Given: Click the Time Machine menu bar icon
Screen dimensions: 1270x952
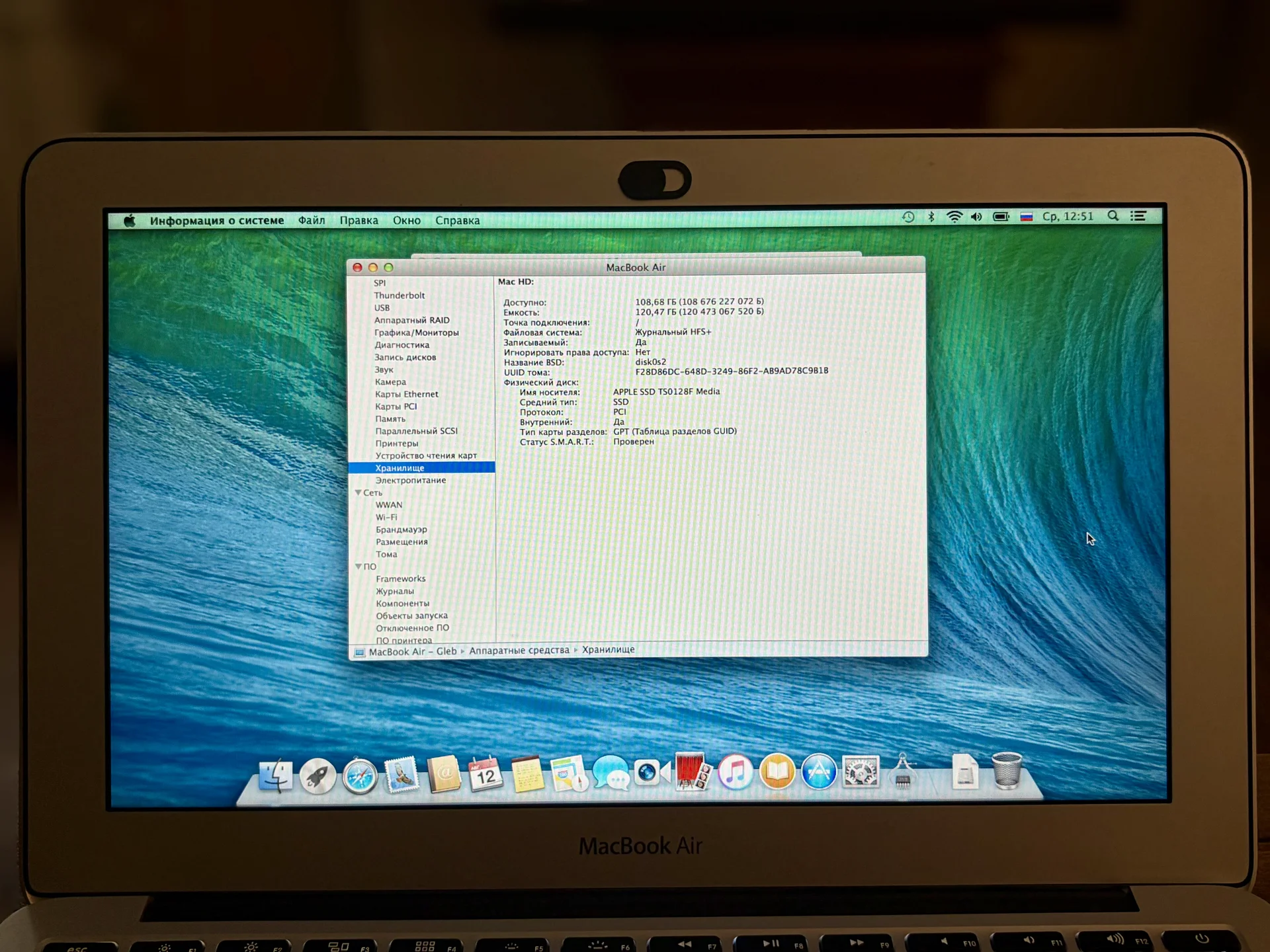Looking at the screenshot, I should (908, 217).
